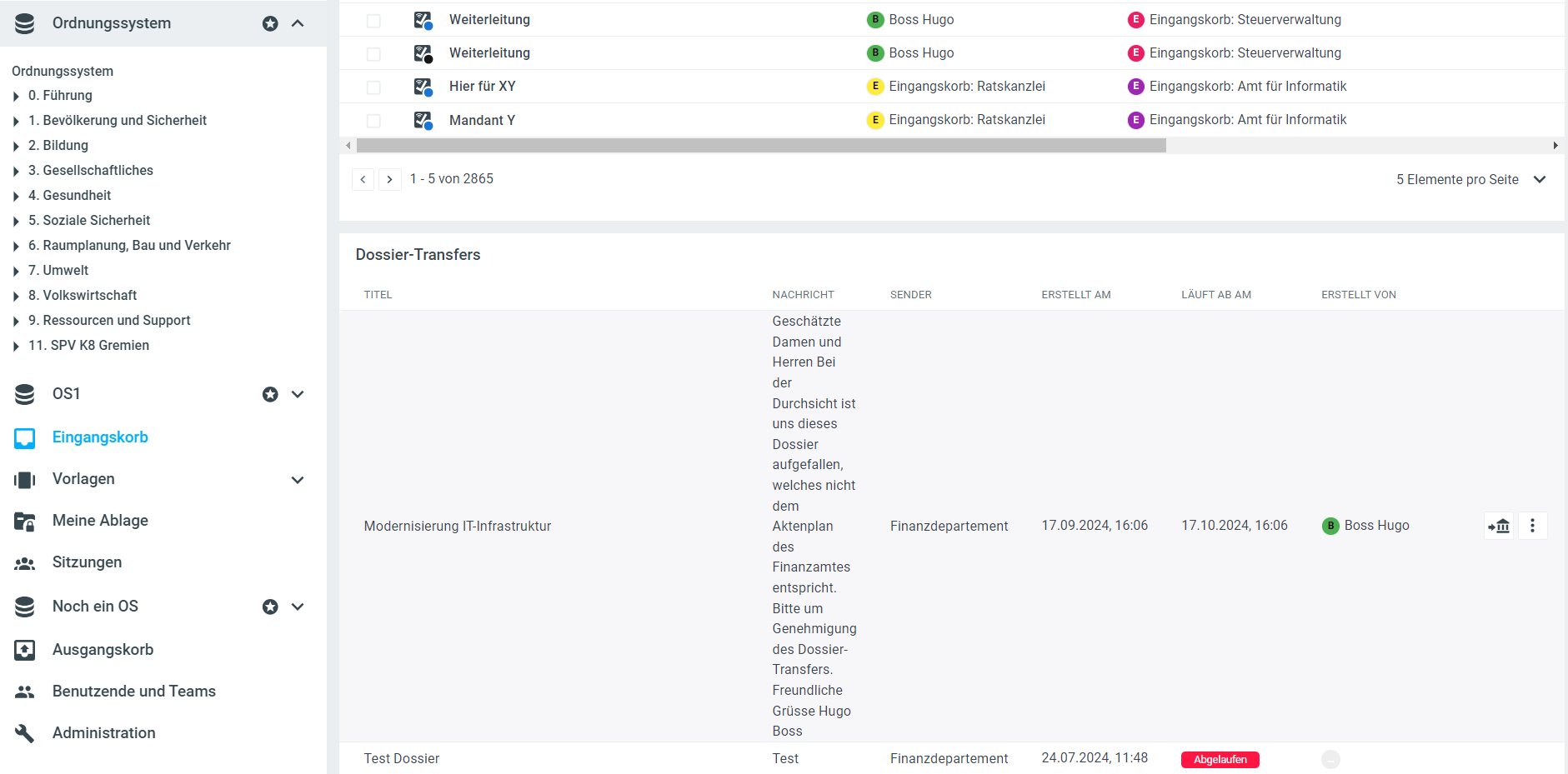Go to the next page of results
Image resolution: width=1568 pixels, height=774 pixels.
point(389,179)
